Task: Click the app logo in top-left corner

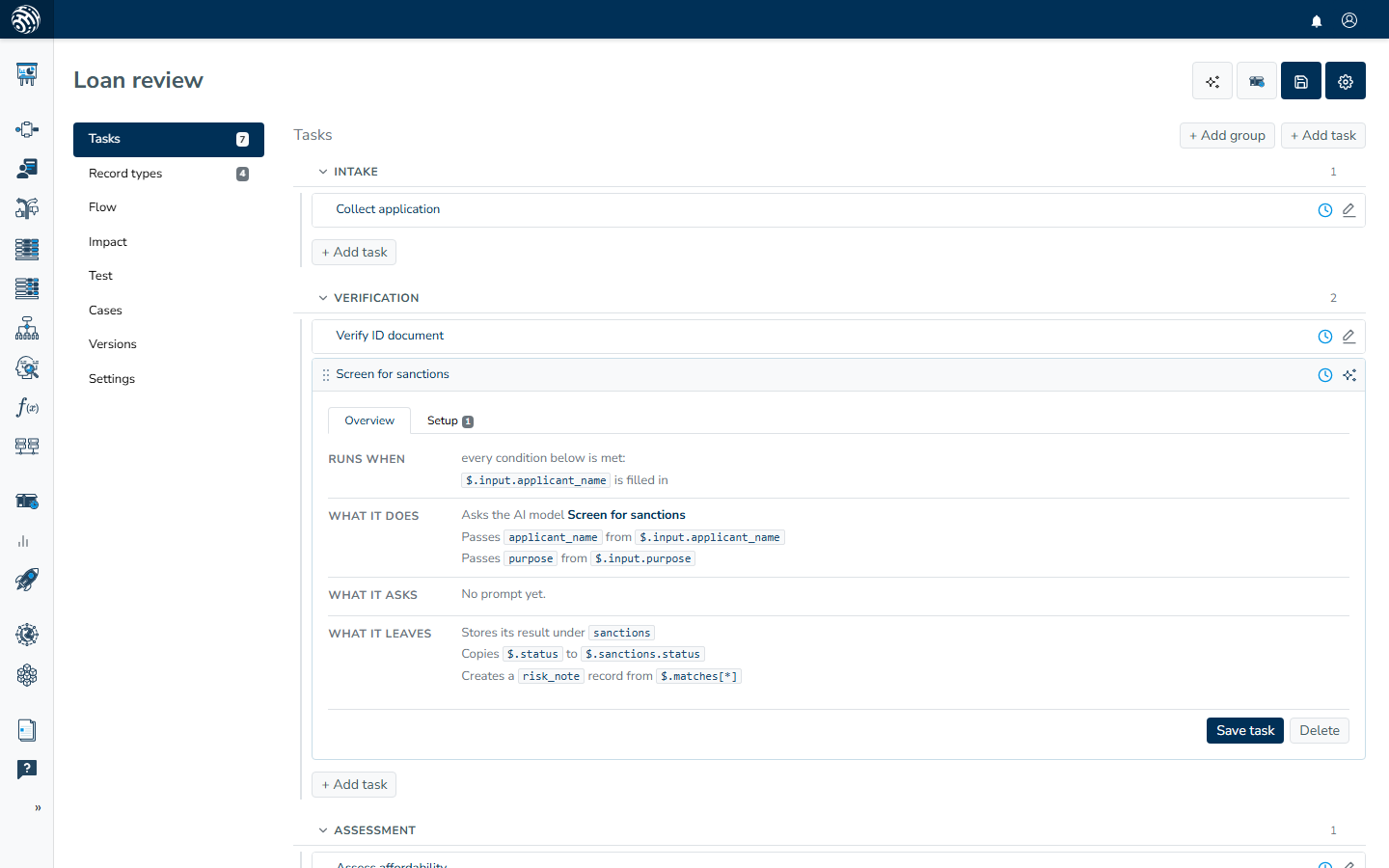Action: 26,19
